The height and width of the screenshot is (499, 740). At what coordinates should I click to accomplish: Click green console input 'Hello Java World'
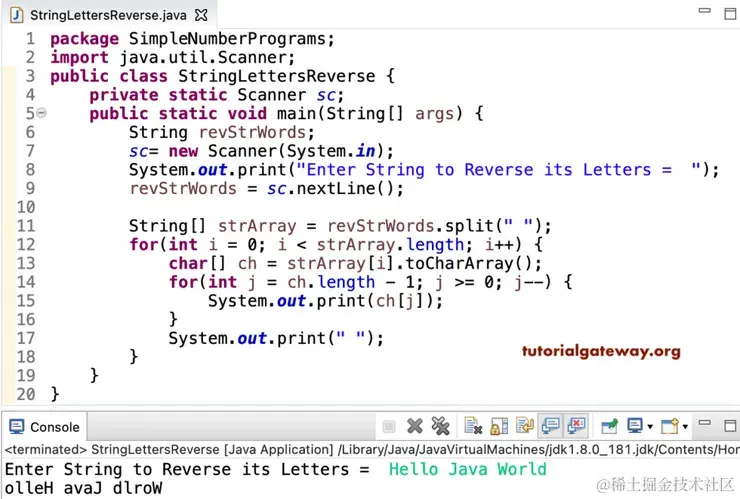click(467, 469)
